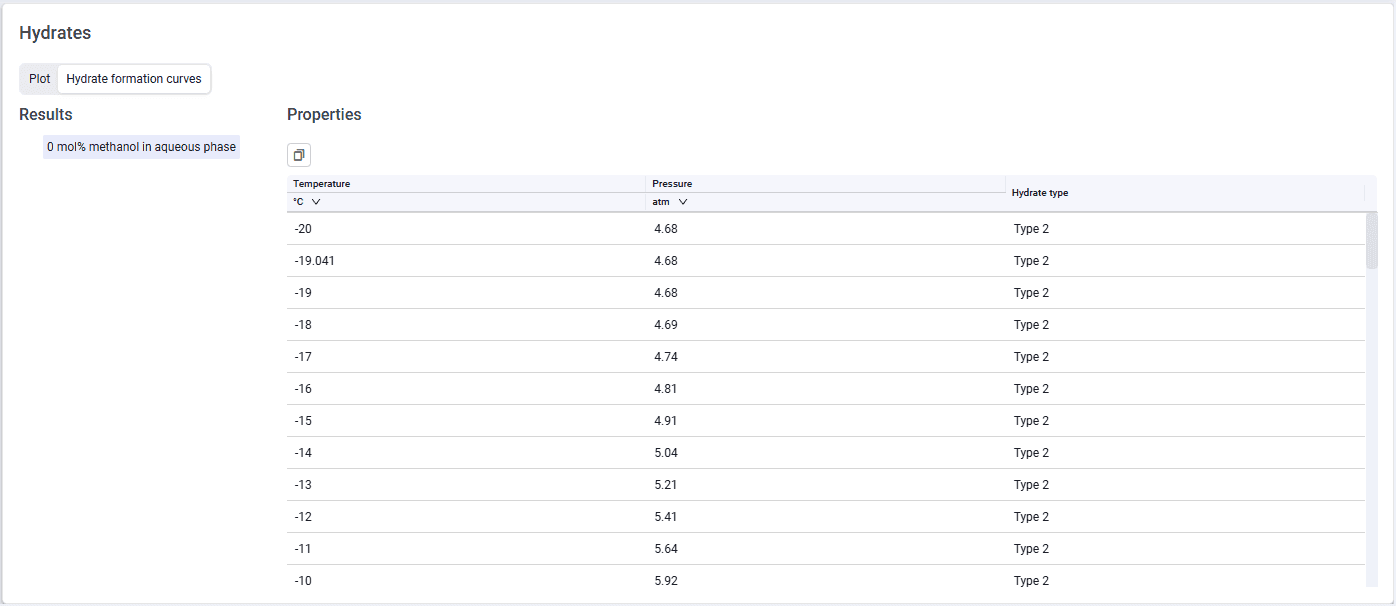Select the temperature cell -14
Screen dimensions: 1396x606
[x=466, y=453]
